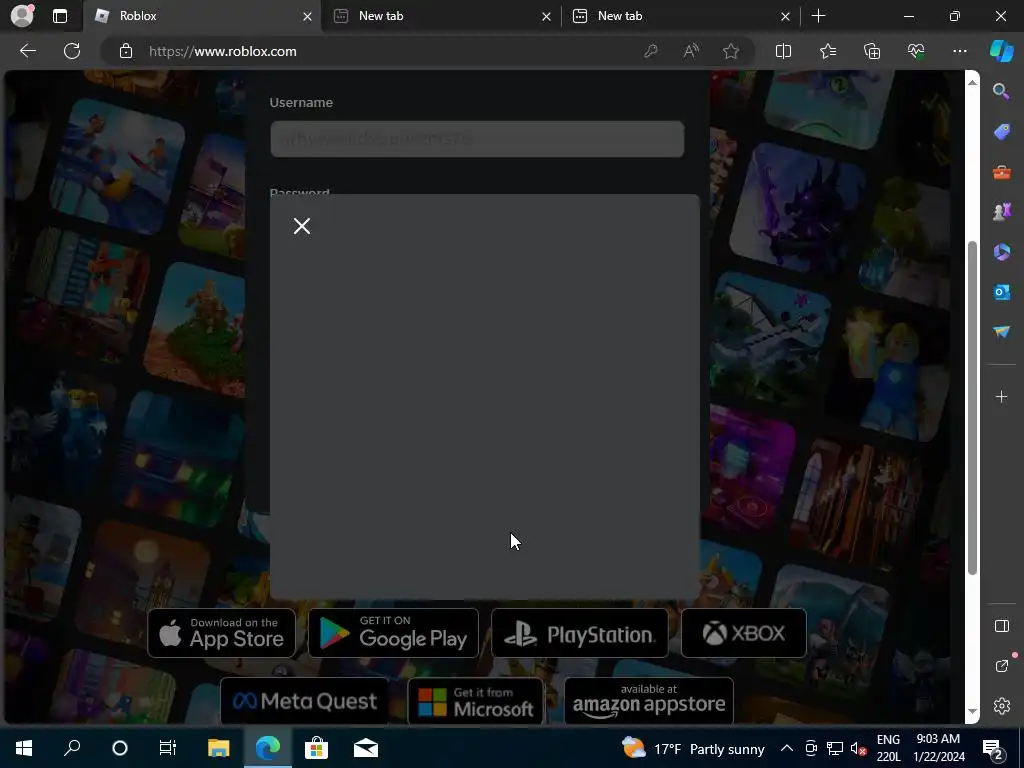Open split screen view
Image resolution: width=1024 pixels, height=768 pixels.
[783, 51]
